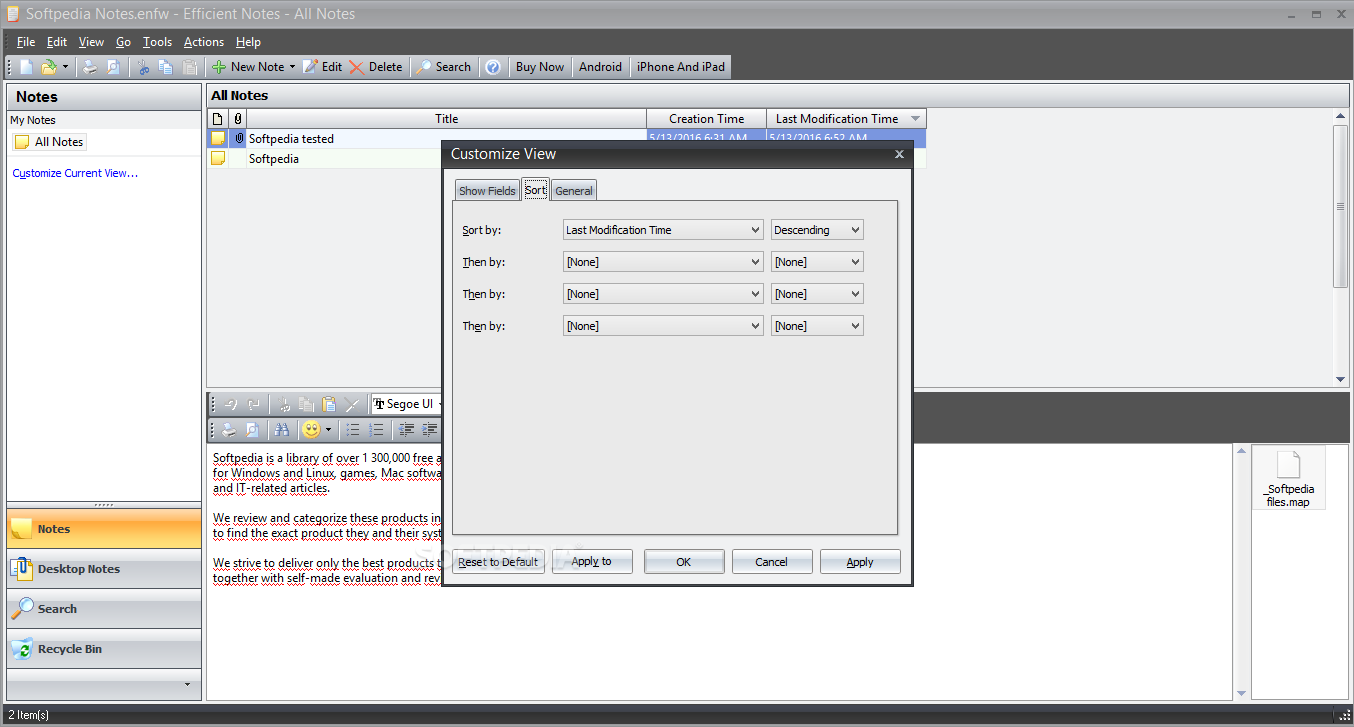Switch to the General tab
Image resolution: width=1354 pixels, height=727 pixels.
[574, 191]
